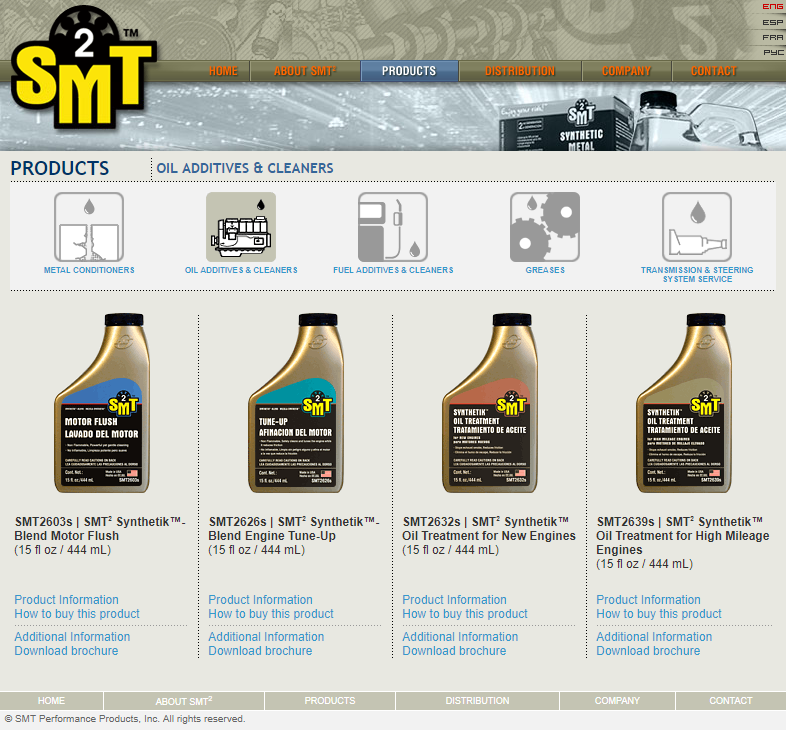
Task: Go to Company in the footer navigation
Action: pos(617,701)
